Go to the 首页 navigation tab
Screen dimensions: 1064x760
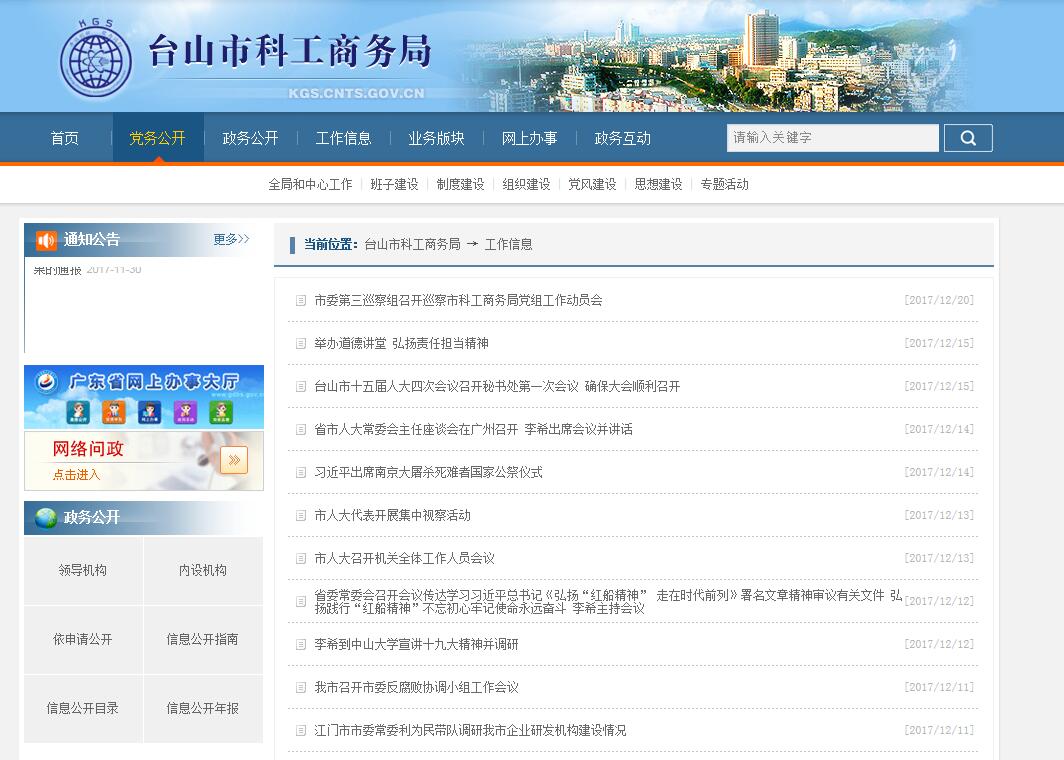pos(65,138)
